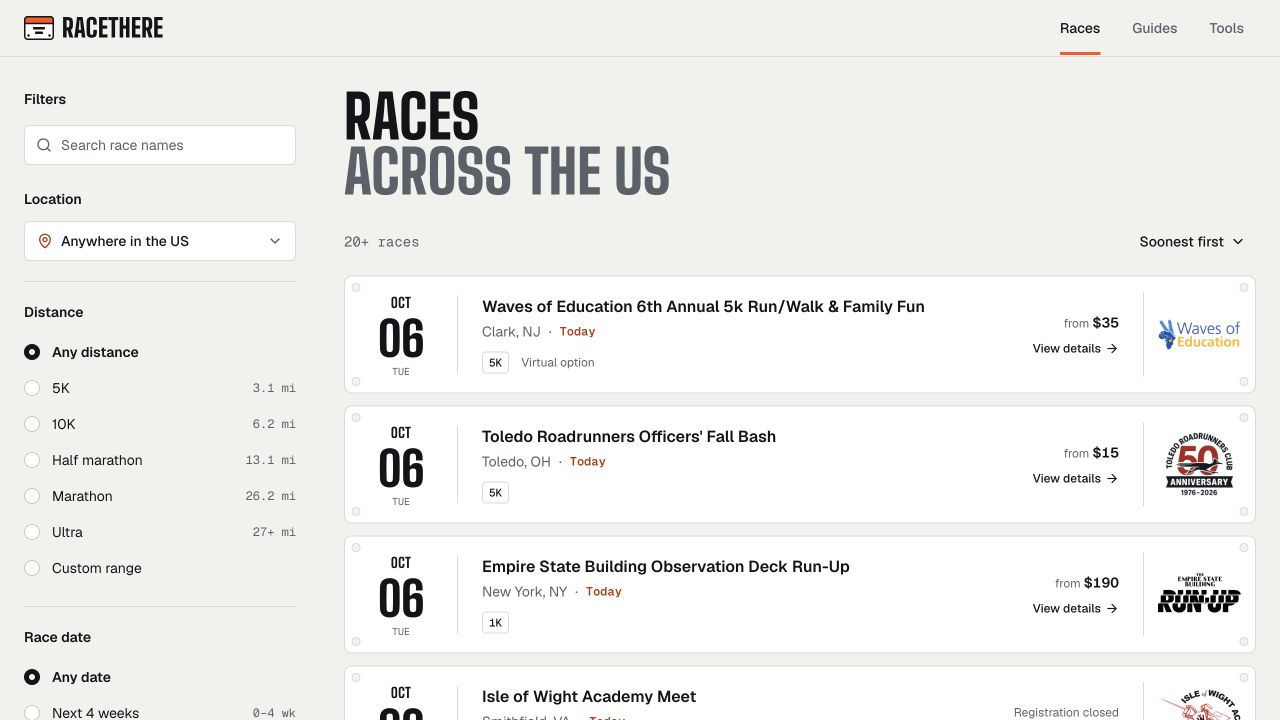
Task: Click the "20+ races" count text
Action: (382, 242)
